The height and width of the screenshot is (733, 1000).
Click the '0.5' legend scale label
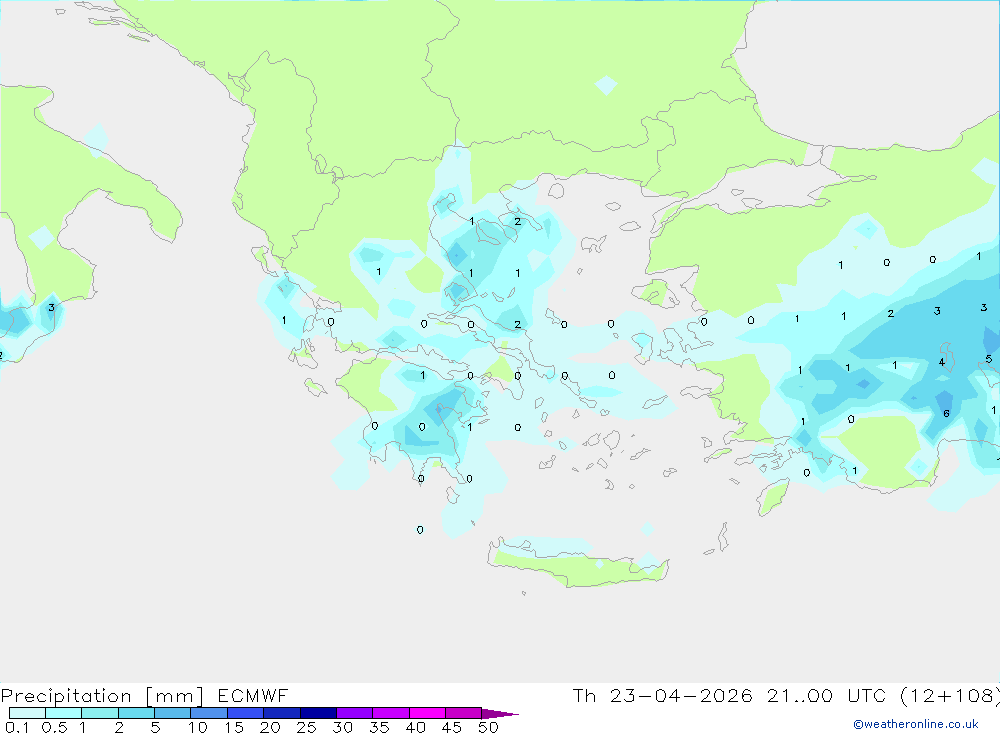54,727
